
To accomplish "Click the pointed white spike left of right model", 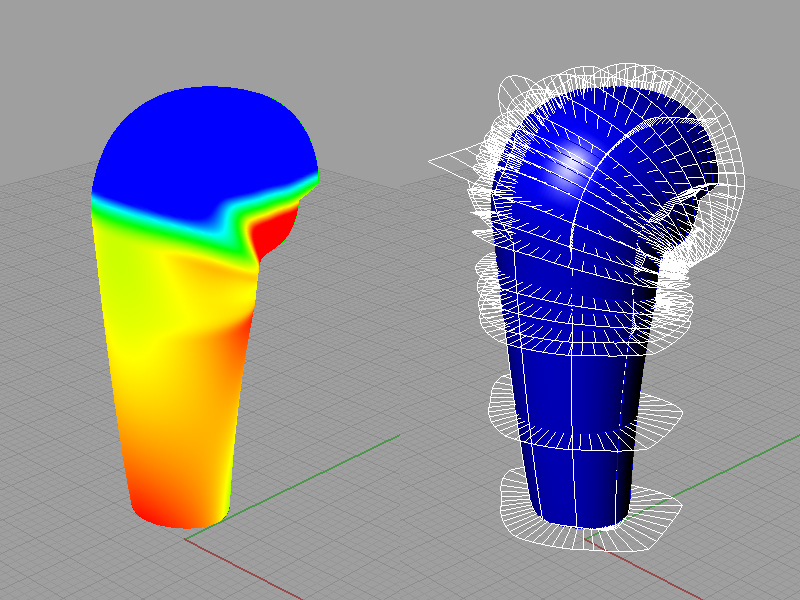I will click(440, 158).
